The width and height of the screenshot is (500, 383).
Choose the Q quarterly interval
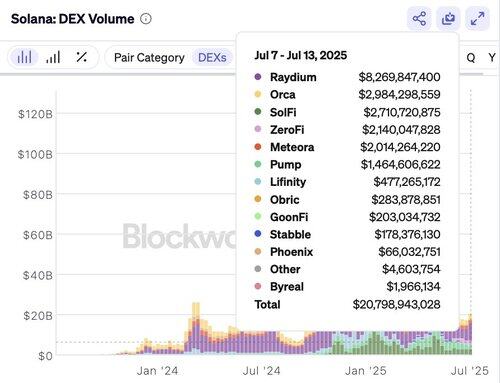click(x=471, y=58)
